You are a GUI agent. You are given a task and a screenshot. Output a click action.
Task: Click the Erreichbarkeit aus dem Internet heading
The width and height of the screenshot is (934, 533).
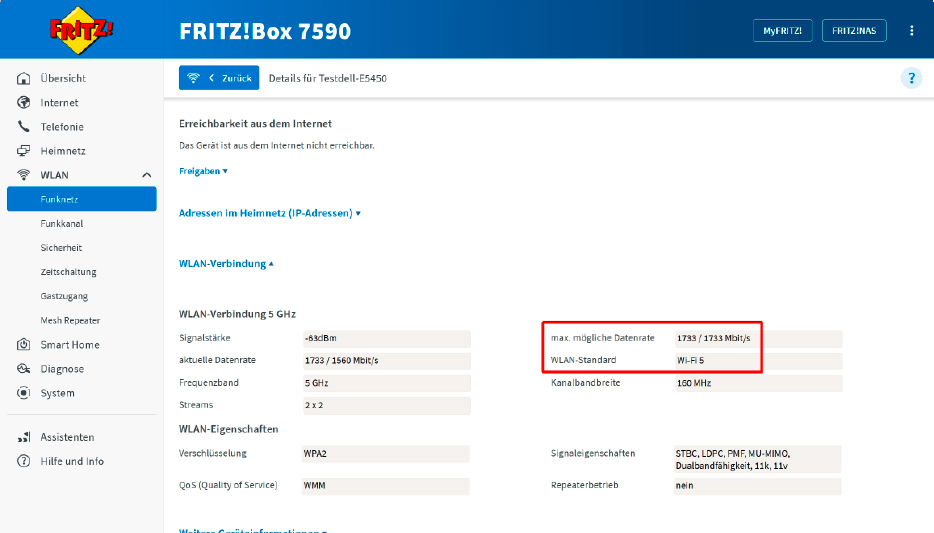[x=255, y=123]
